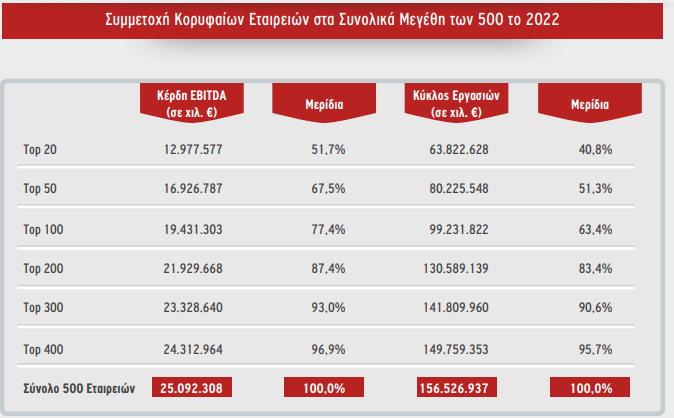674x418 pixels.
Task: Click the Top 400 row label
Action: click(x=43, y=349)
